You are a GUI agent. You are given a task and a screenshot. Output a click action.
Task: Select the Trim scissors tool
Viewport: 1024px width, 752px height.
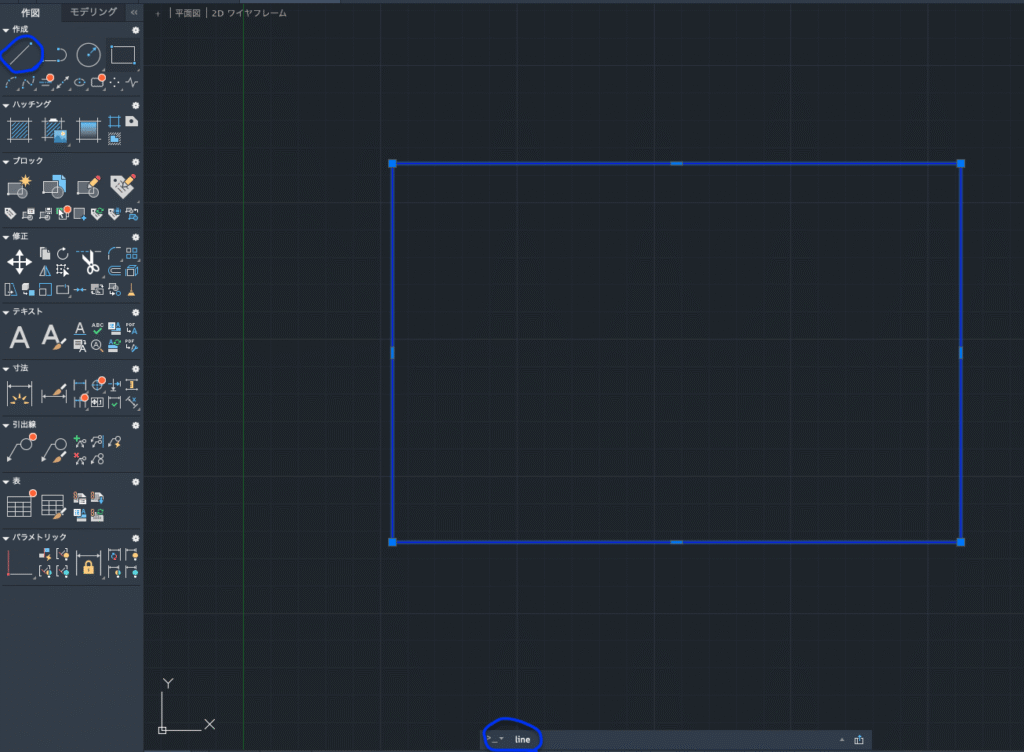[x=89, y=263]
